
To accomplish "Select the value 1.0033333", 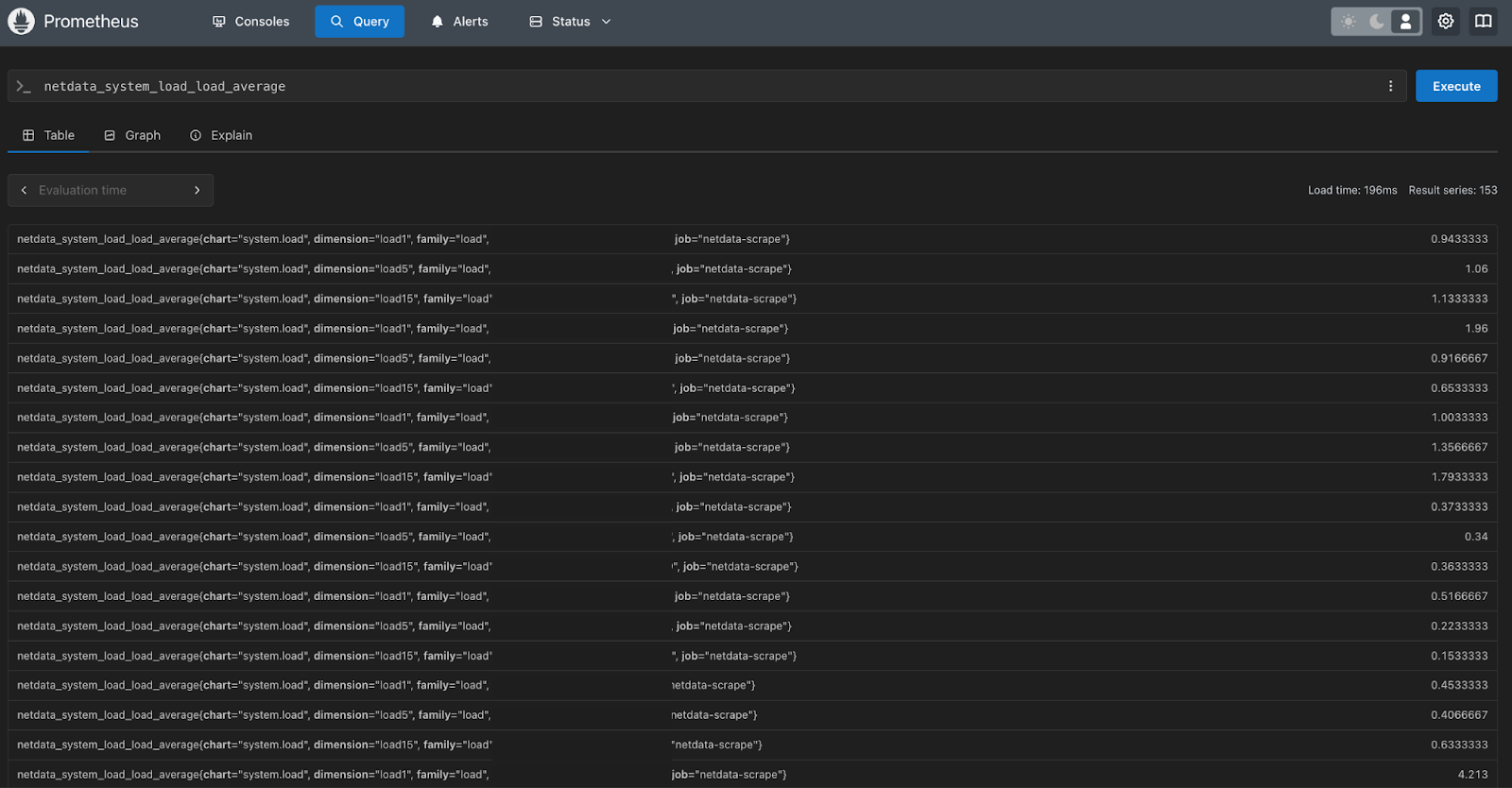I will click(1459, 418).
